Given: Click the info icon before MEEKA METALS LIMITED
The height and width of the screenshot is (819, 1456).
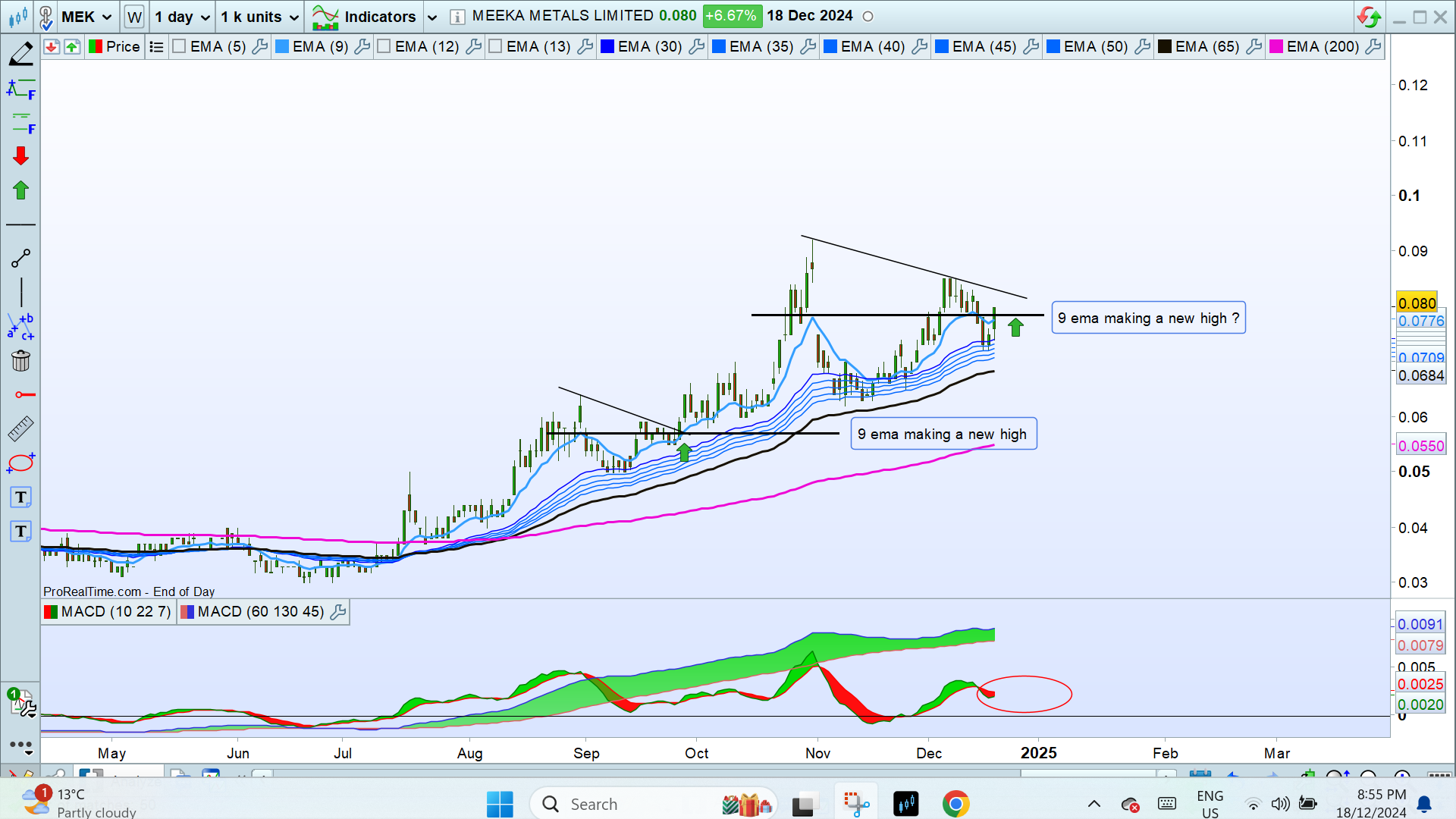Looking at the screenshot, I should pos(457,17).
